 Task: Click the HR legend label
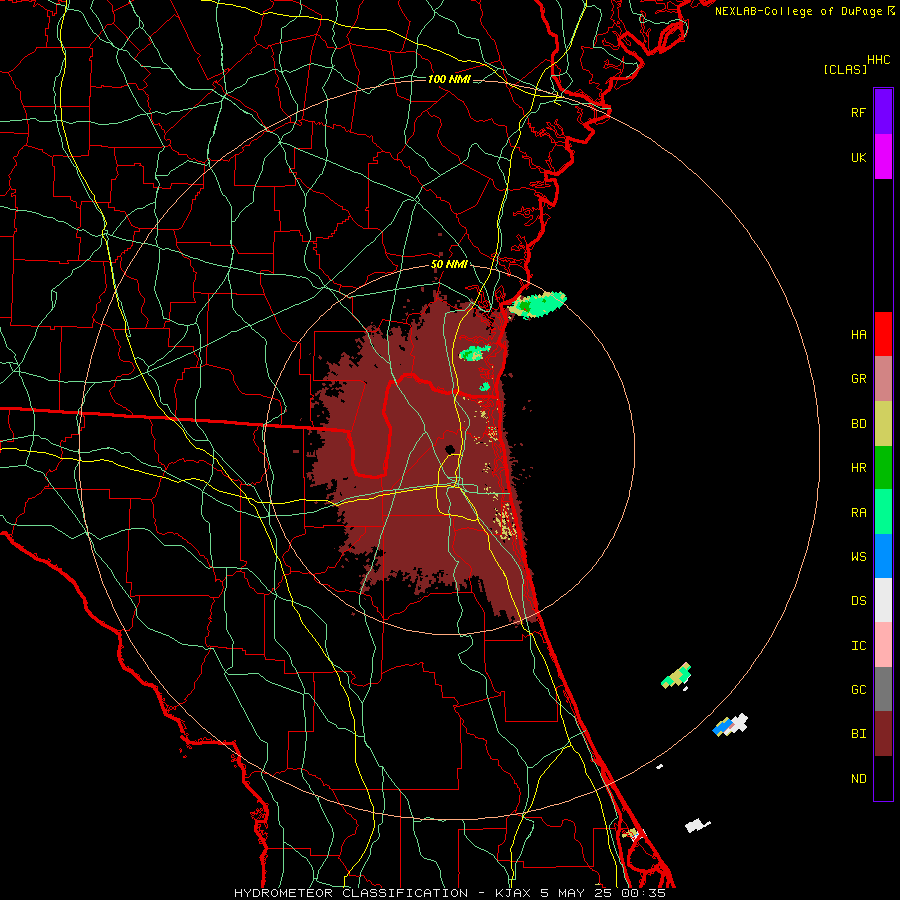point(858,468)
